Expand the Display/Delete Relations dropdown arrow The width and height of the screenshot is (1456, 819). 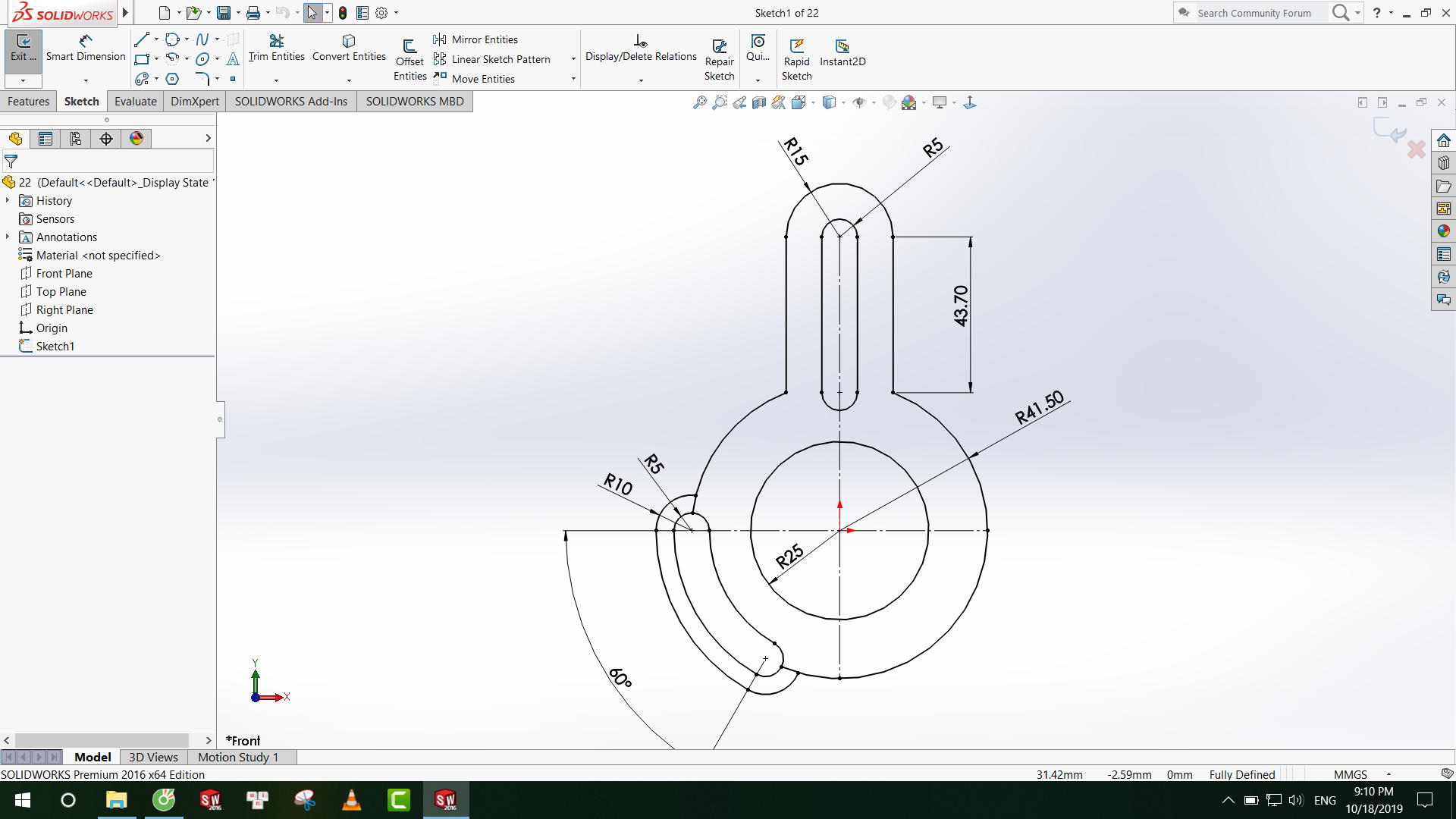coord(641,80)
